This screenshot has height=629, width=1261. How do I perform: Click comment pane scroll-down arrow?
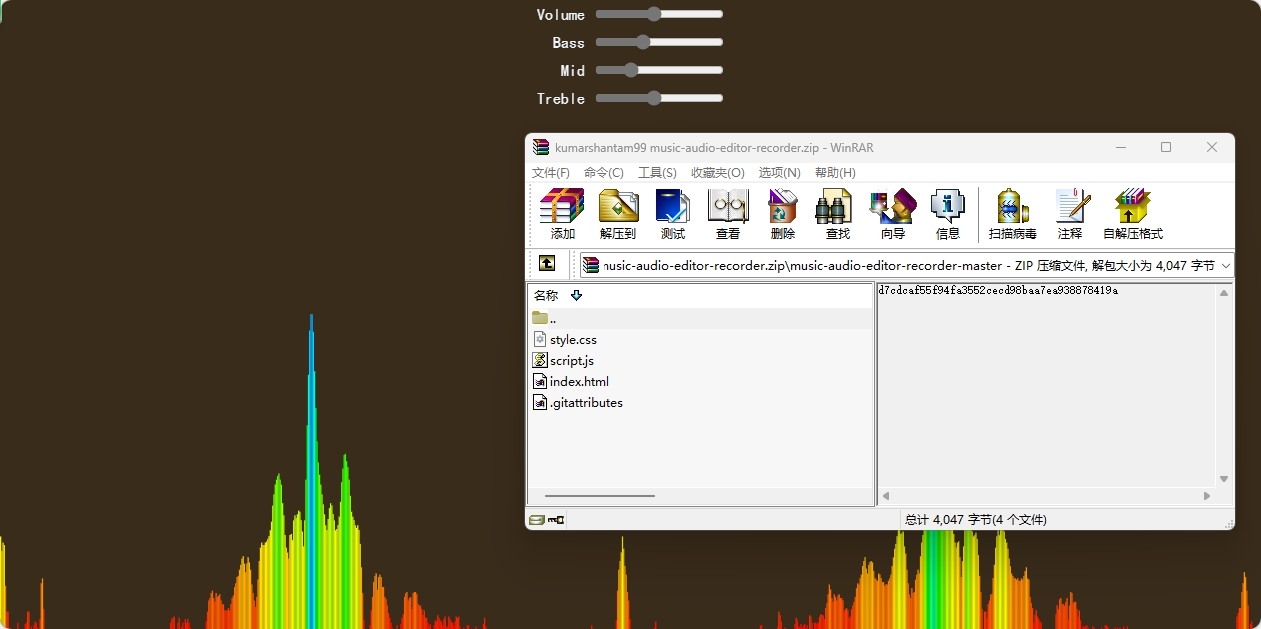pos(1224,479)
